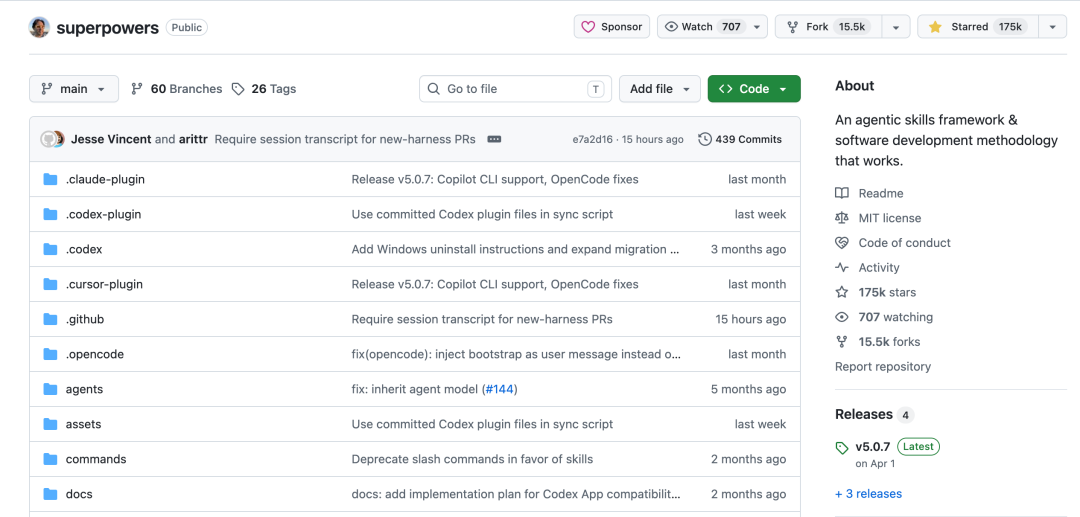Click the .cursor-plugin folder icon
1080x517 pixels.
pyautogui.click(x=50, y=284)
